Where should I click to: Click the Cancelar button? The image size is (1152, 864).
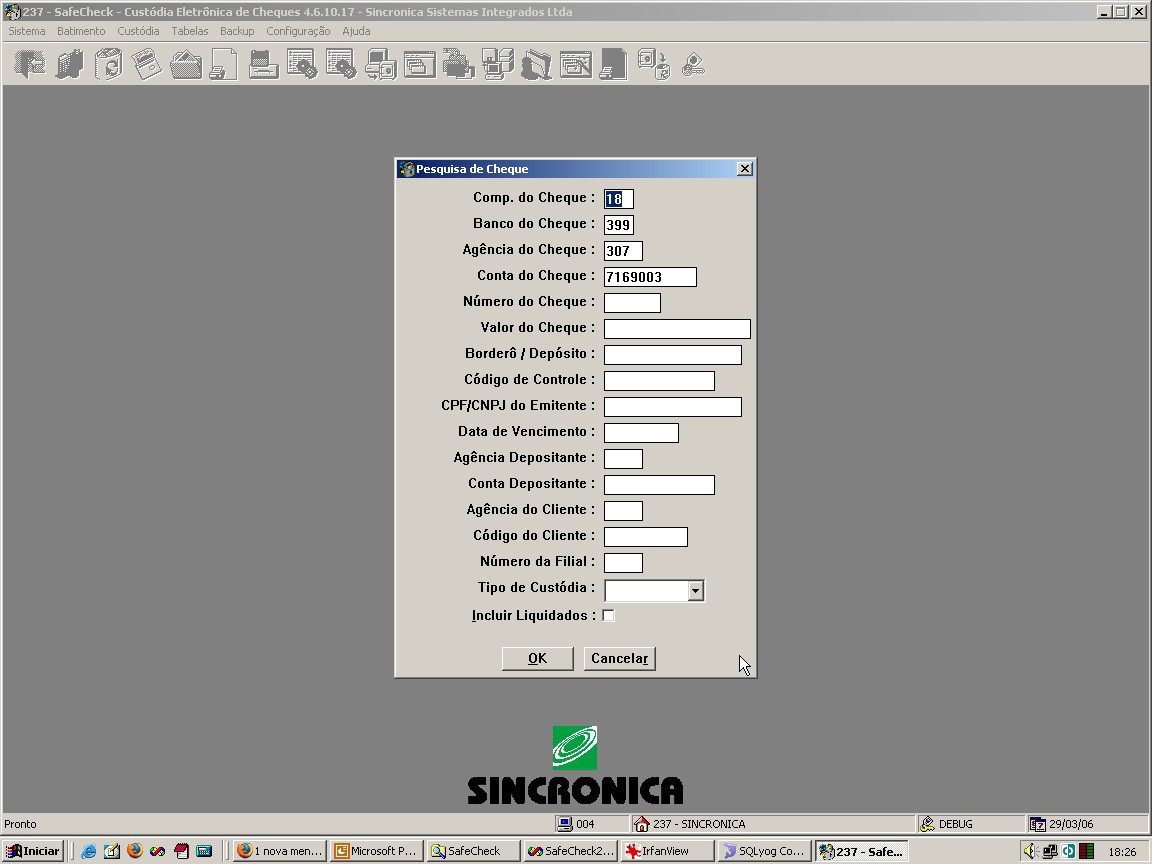tap(619, 658)
